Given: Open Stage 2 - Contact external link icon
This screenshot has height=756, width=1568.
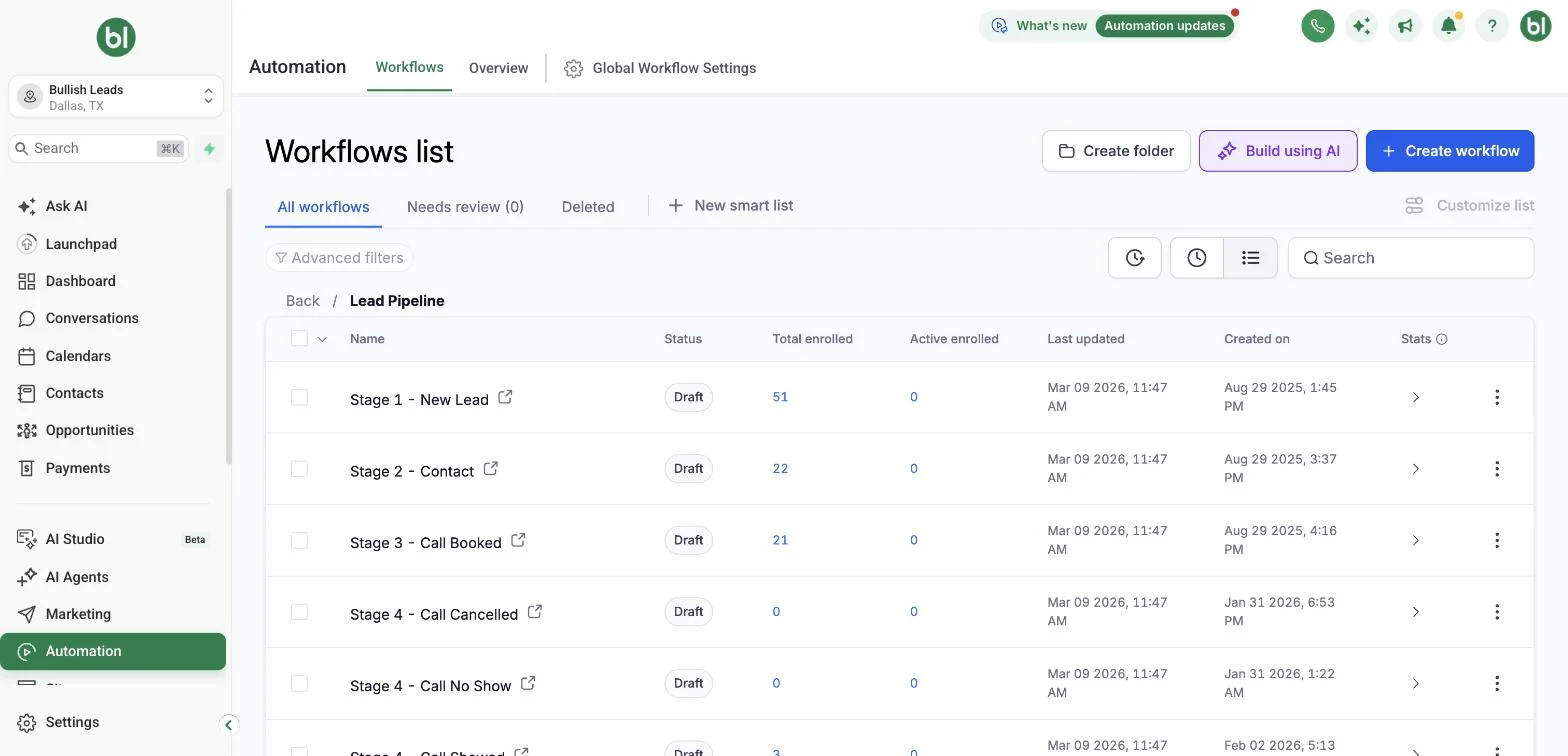Looking at the screenshot, I should [490, 468].
